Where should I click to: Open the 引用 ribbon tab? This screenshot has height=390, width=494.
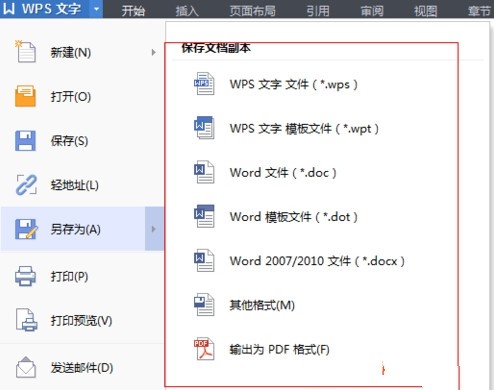[x=318, y=11]
